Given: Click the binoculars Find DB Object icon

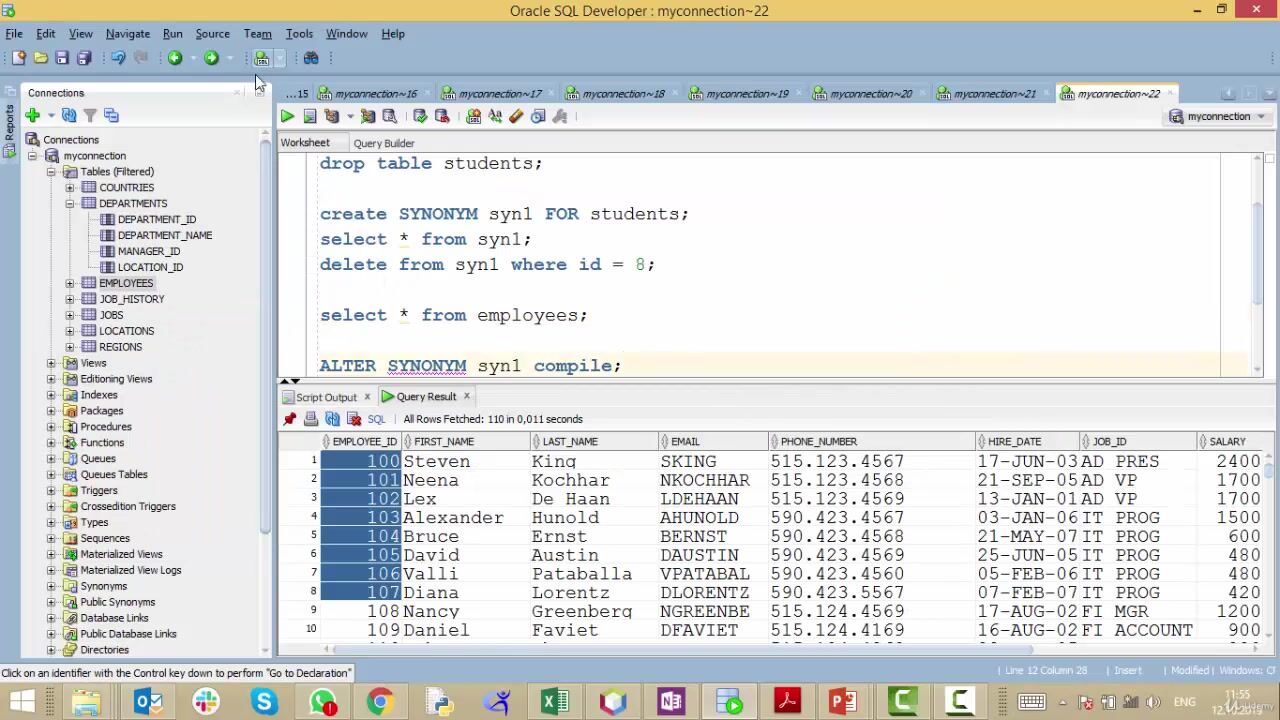Looking at the screenshot, I should tap(311, 58).
